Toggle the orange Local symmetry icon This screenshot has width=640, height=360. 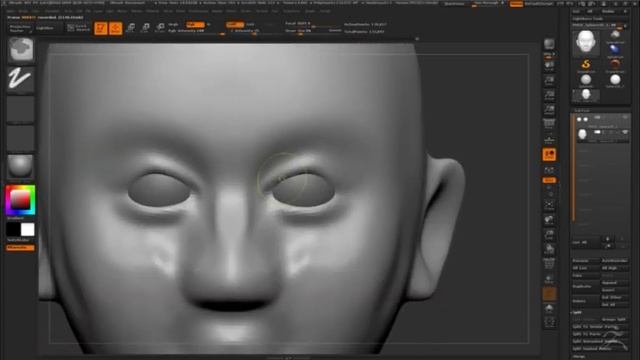tap(549, 155)
